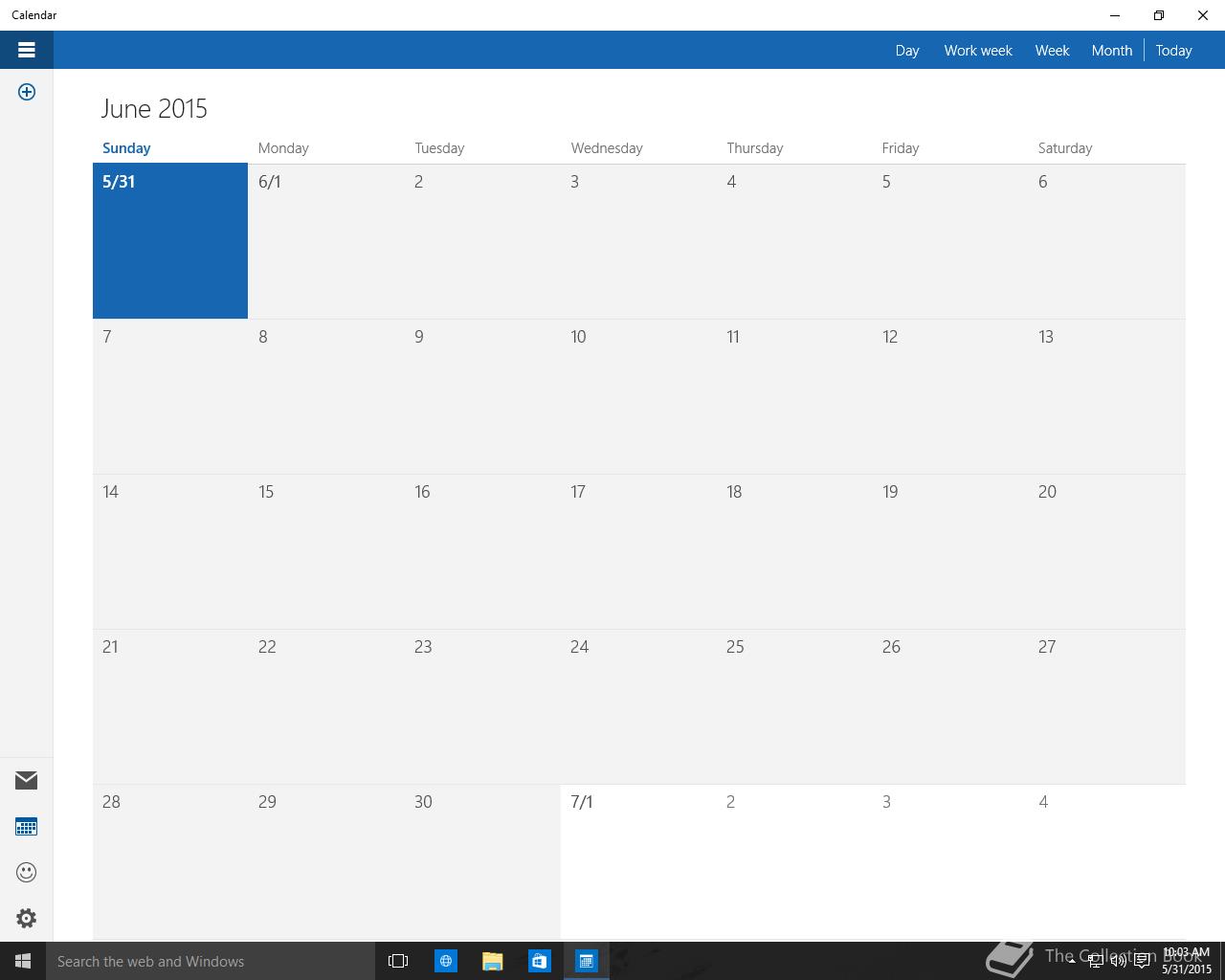
Task: Select Saturday June 13 cell
Action: (x=1107, y=396)
